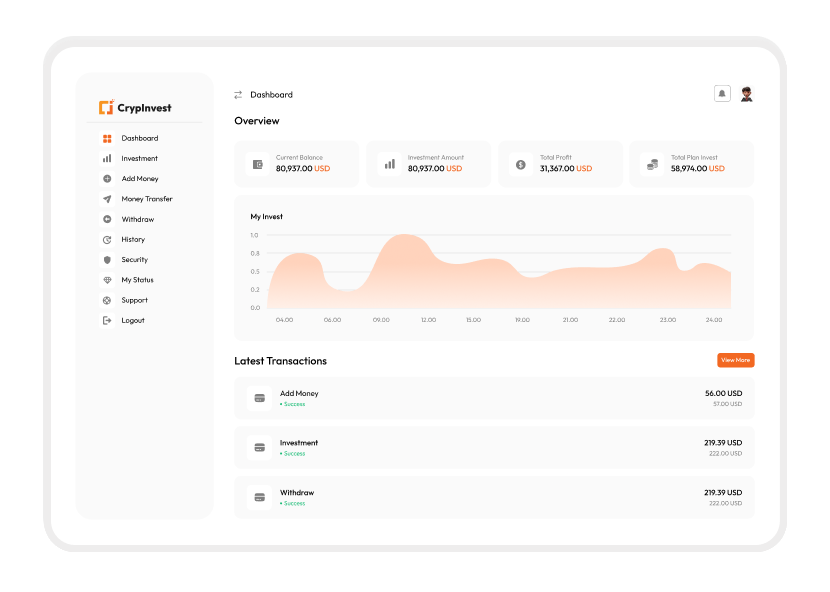Click the My Invest chart peak near 09.00
Image resolution: width=830 pixels, height=592 pixels.
coord(403,238)
